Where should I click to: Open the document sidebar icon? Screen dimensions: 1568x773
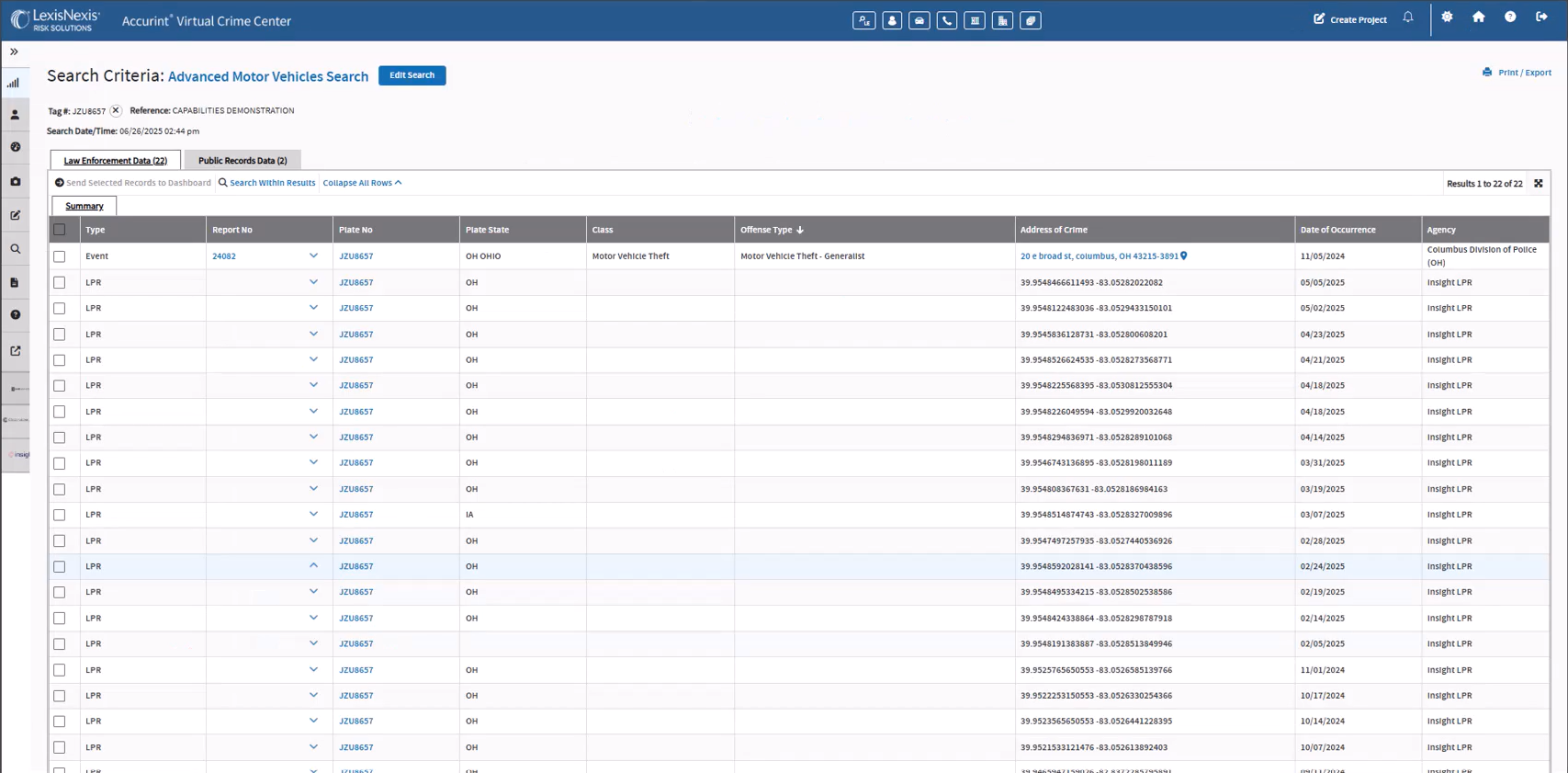click(x=15, y=283)
